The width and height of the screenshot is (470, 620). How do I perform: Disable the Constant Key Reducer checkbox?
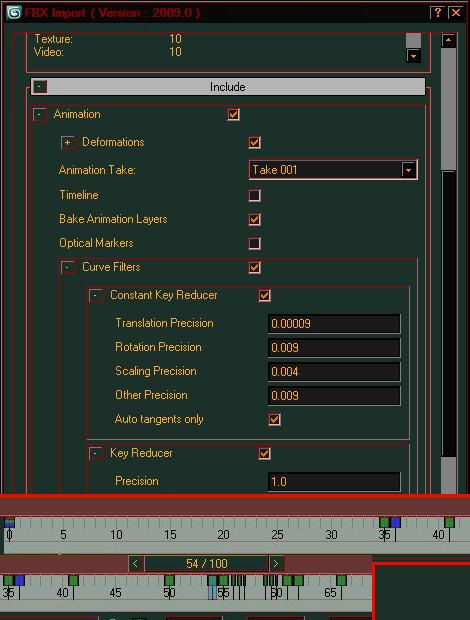(x=264, y=295)
